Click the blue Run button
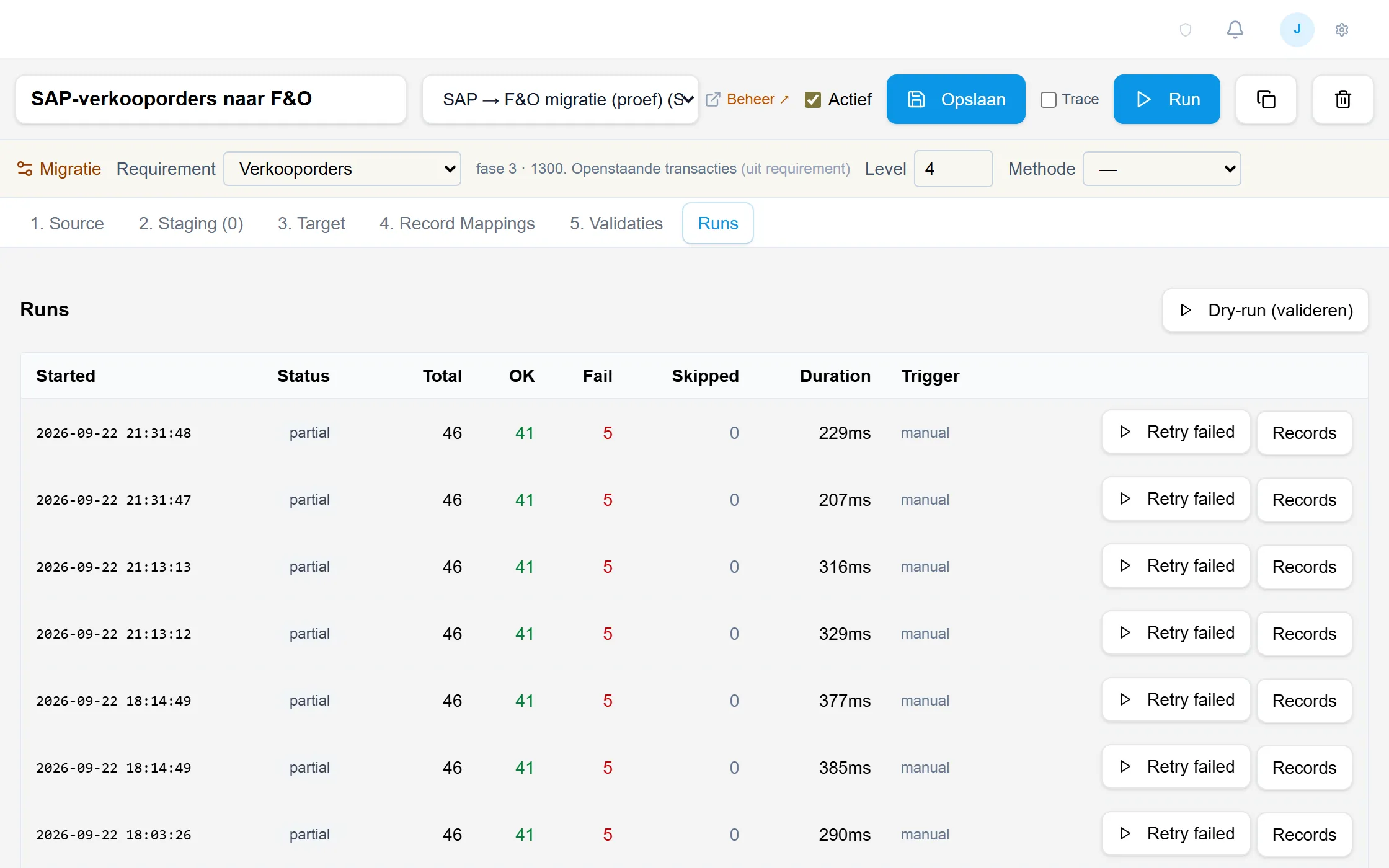1389x868 pixels. point(1166,99)
